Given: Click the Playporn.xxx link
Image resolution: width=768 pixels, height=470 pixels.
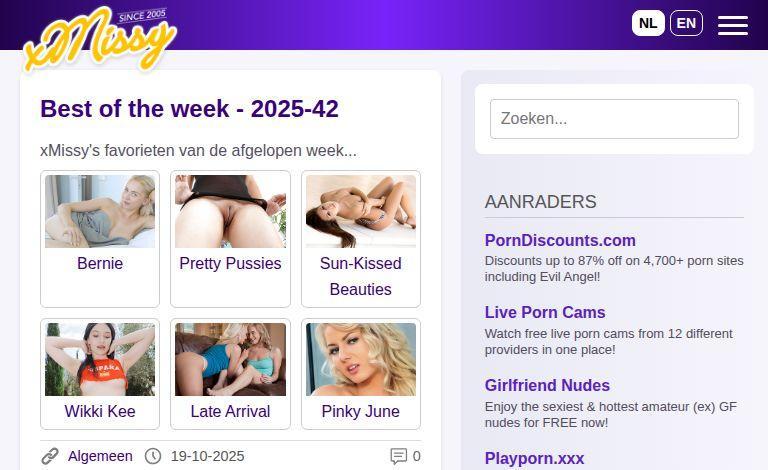Looking at the screenshot, I should pos(534,458).
